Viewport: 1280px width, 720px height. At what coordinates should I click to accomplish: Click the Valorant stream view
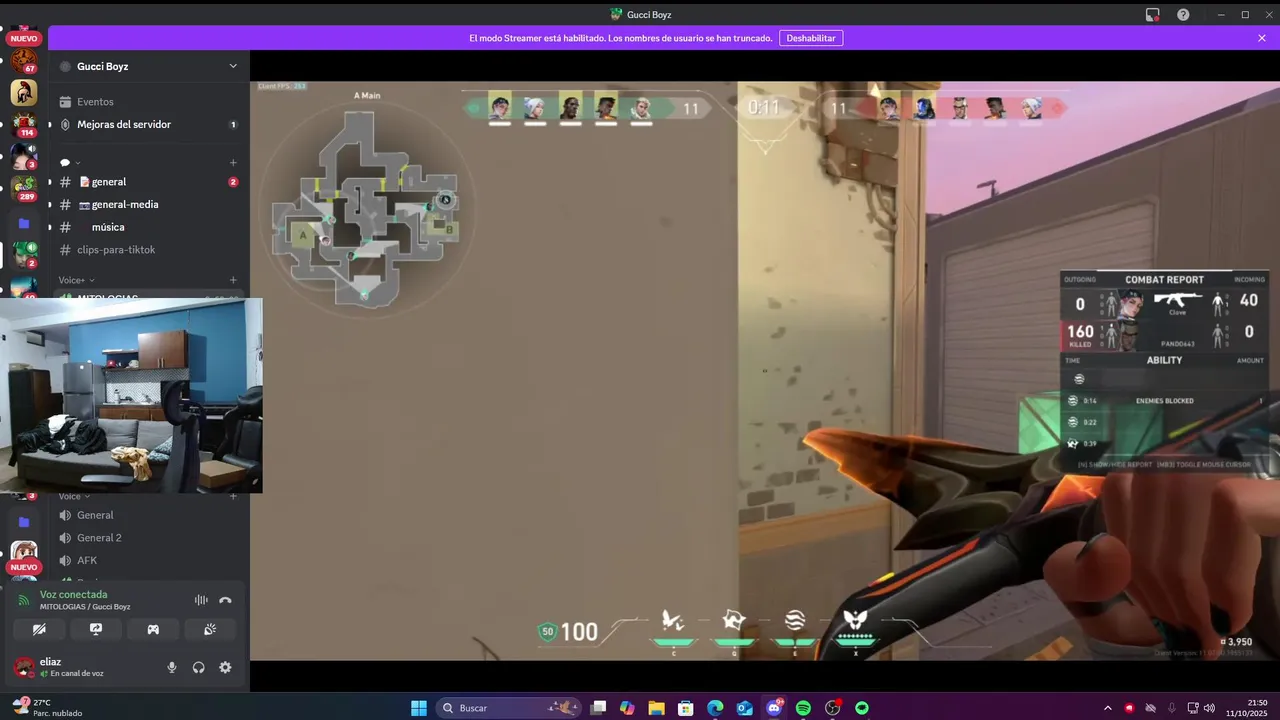[x=765, y=370]
